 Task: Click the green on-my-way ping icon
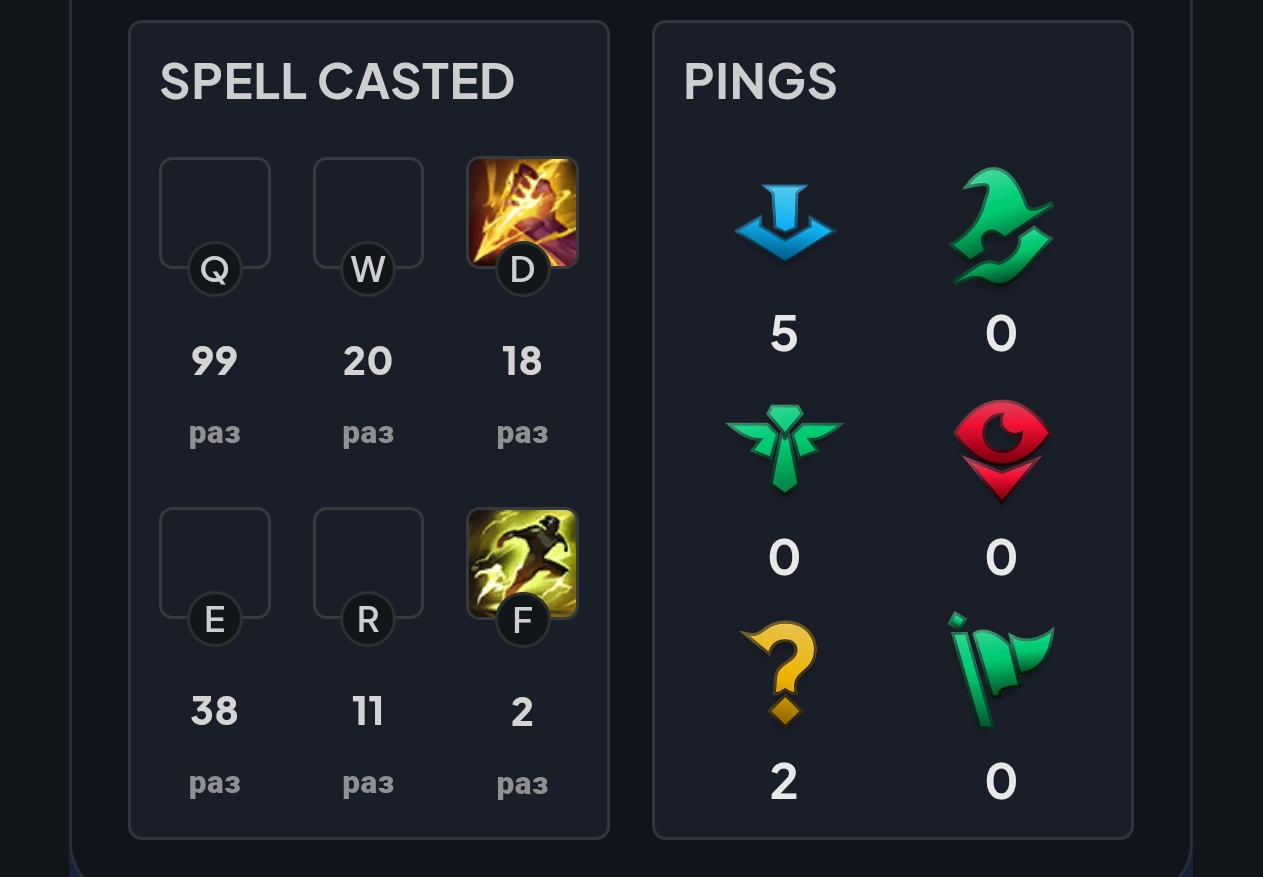(1001, 226)
